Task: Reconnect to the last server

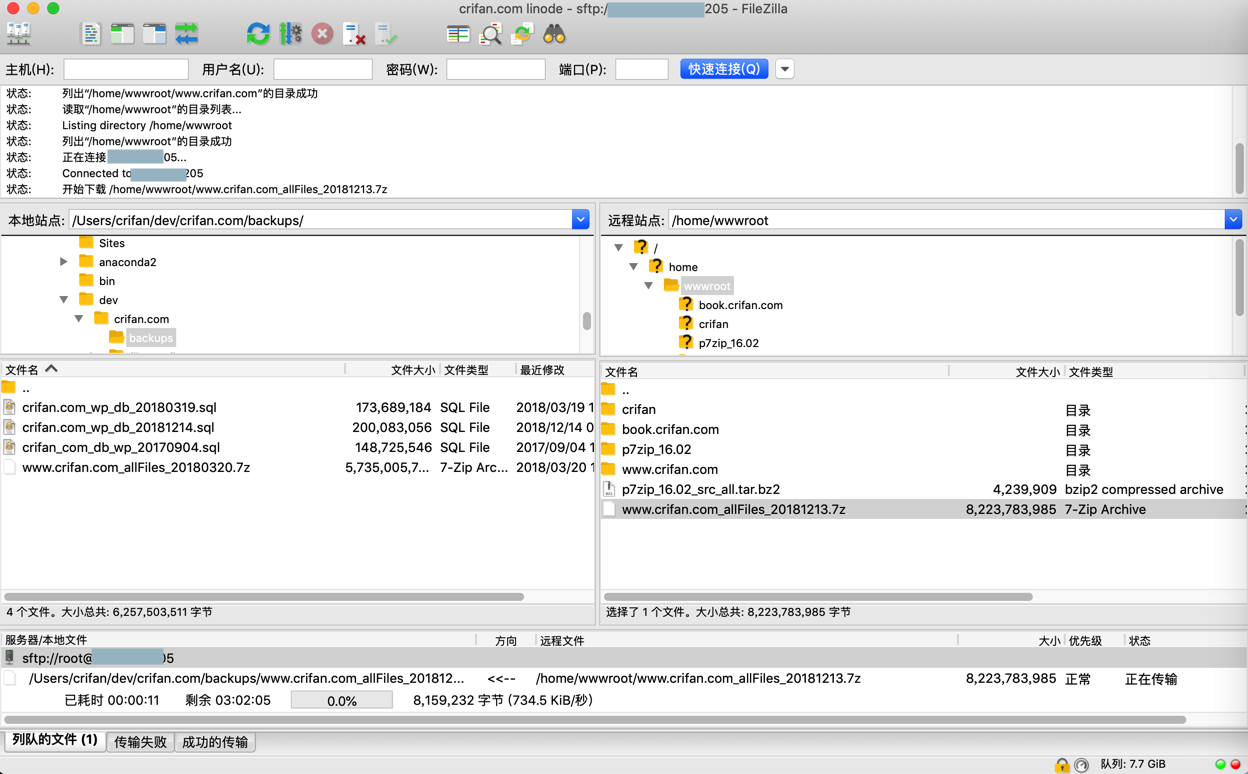Action: pos(386,34)
